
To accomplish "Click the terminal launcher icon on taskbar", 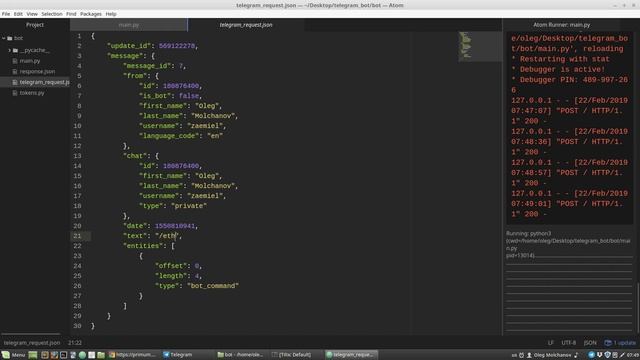I will [x=64, y=355].
